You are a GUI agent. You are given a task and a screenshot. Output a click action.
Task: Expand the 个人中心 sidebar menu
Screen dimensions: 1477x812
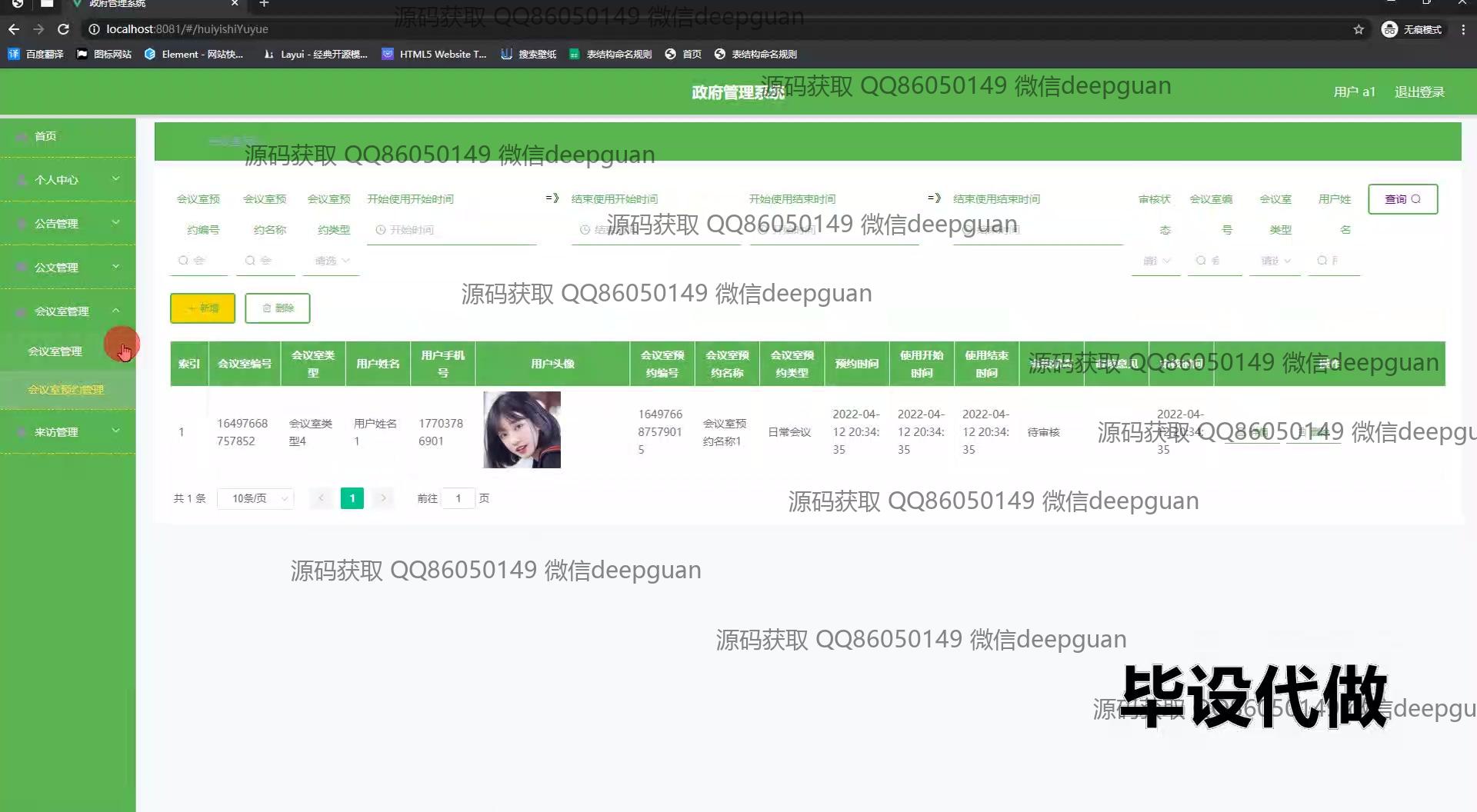(68, 180)
